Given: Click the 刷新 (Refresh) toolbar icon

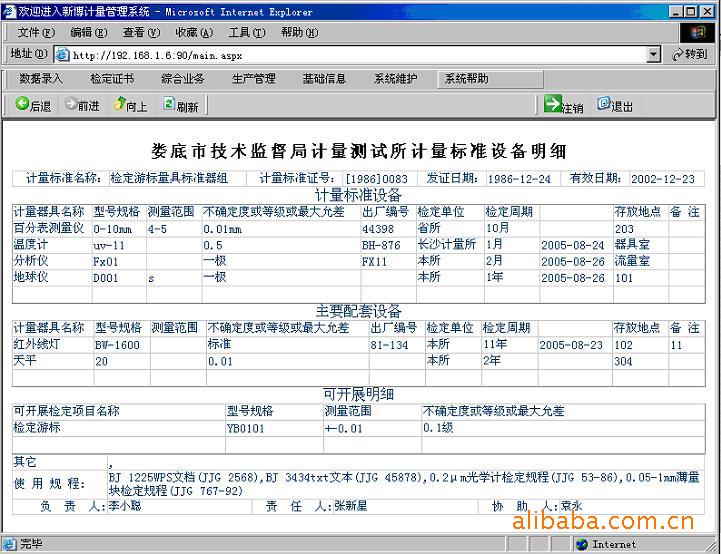Looking at the screenshot, I should [169, 105].
